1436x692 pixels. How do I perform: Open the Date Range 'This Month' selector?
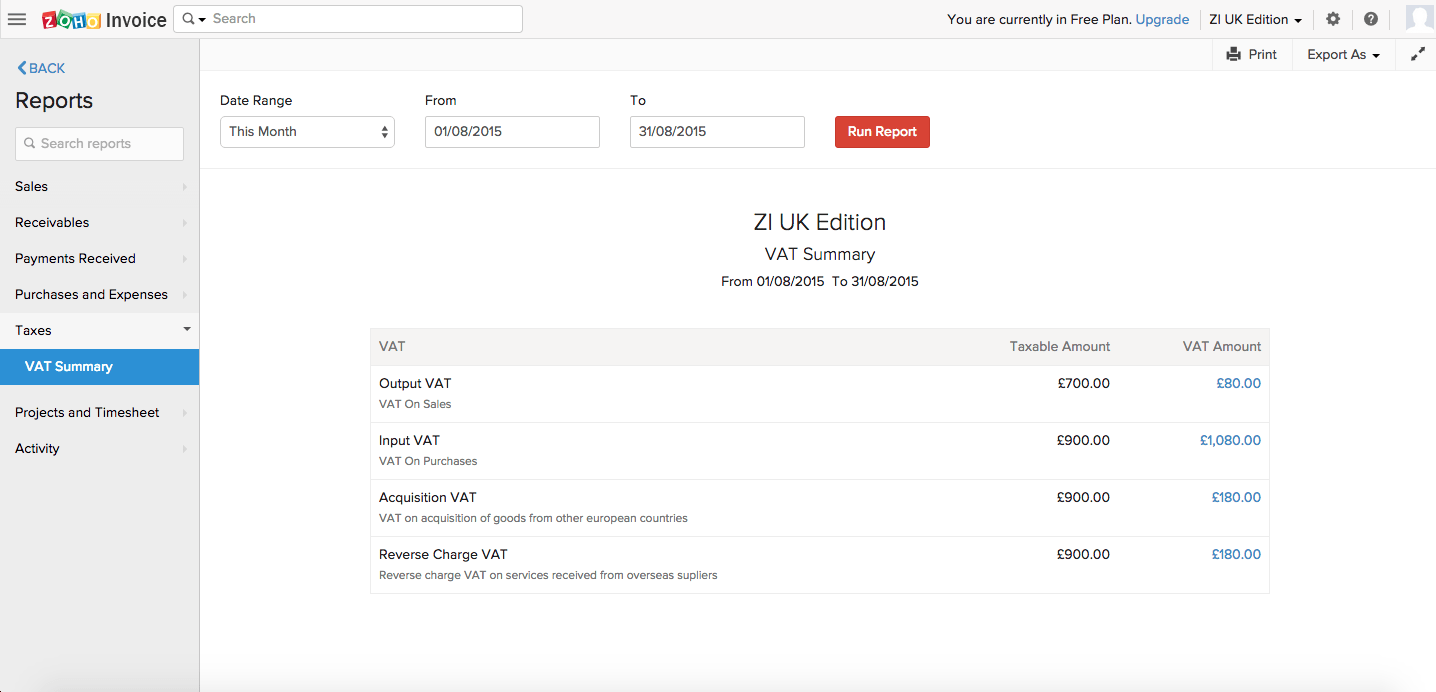[x=307, y=132]
